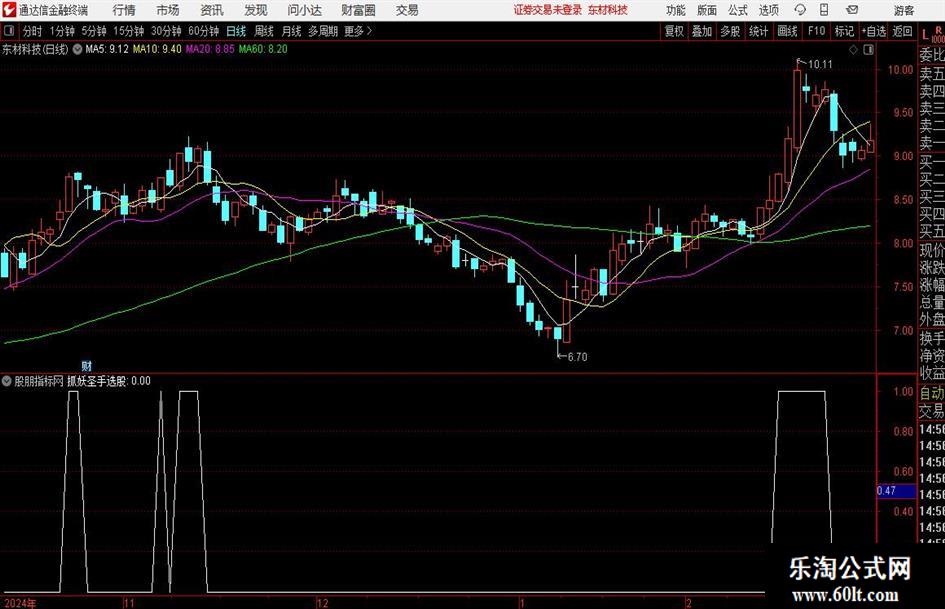Click the 通达信 red logo icon
Image resolution: width=945 pixels, height=609 pixels.
[x=9, y=10]
